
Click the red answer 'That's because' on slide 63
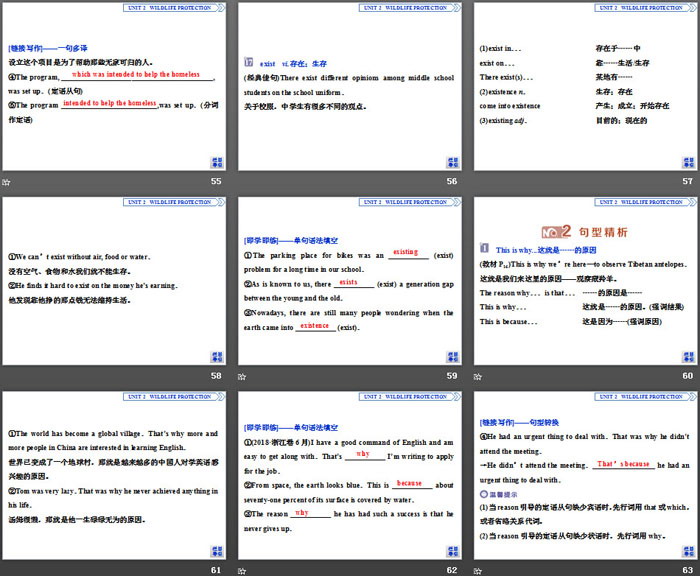tap(623, 464)
